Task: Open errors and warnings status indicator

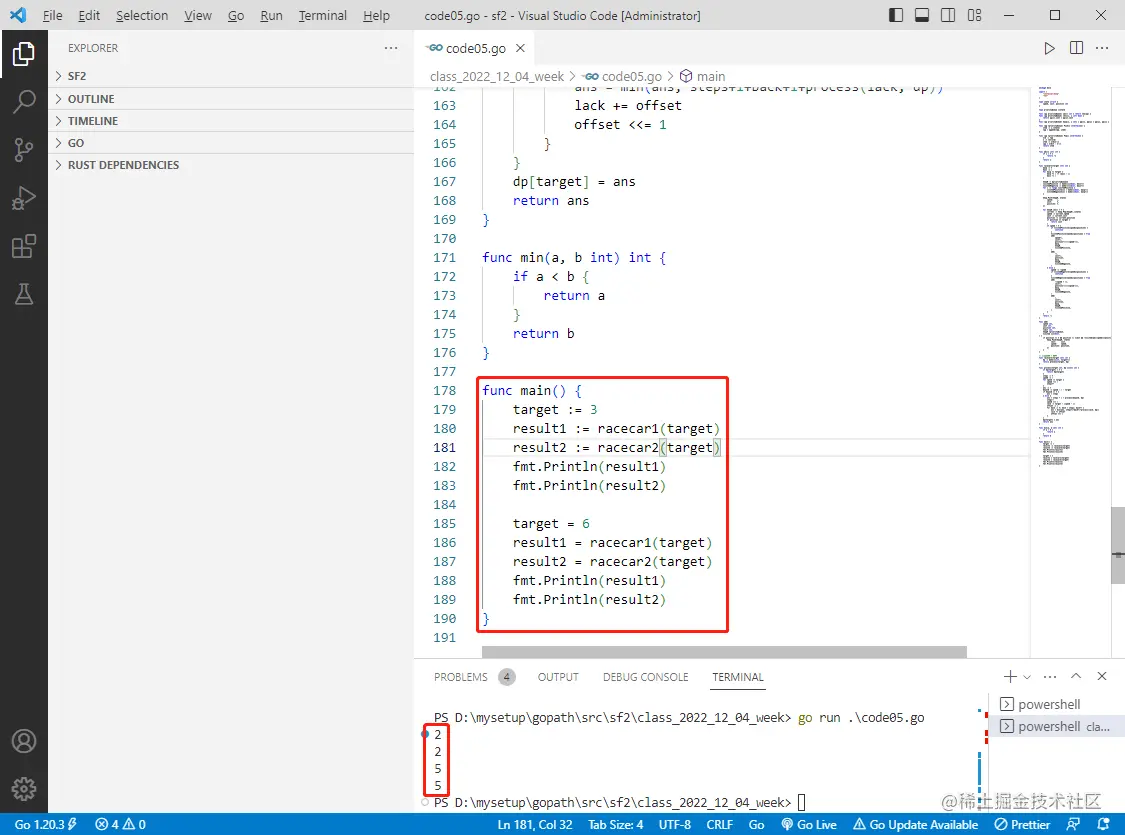Action: pyautogui.click(x=120, y=824)
